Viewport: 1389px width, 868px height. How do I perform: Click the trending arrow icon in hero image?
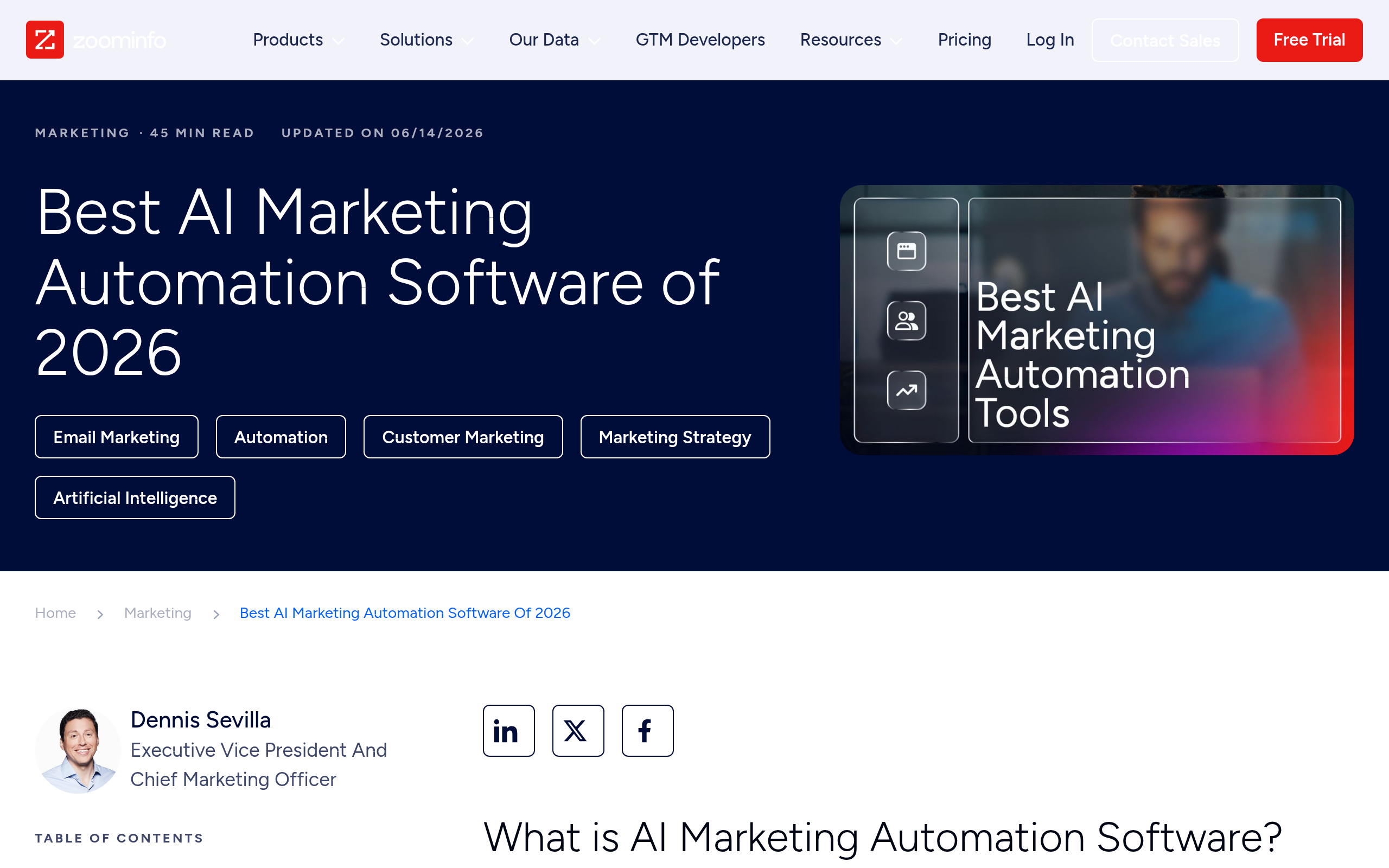pos(906,391)
